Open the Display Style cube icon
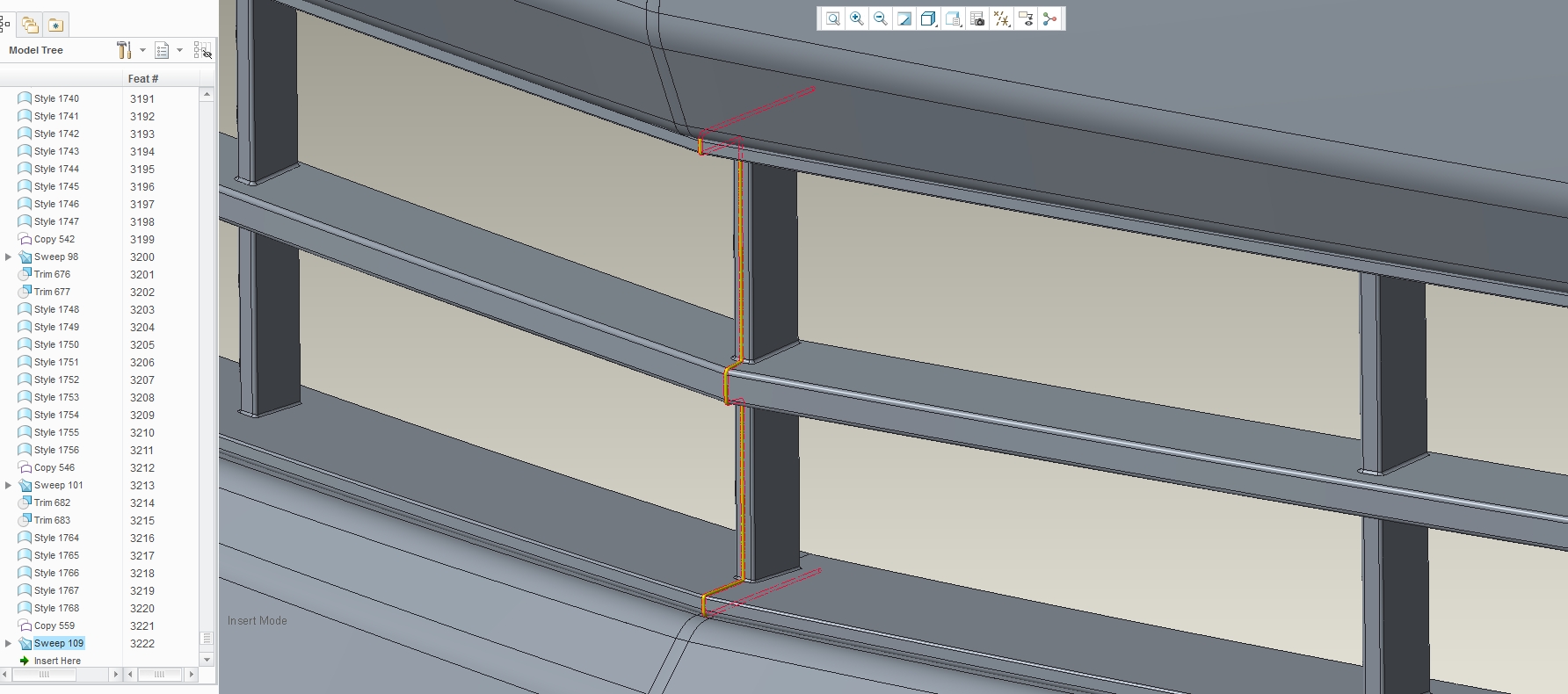1568x694 pixels. tap(929, 19)
